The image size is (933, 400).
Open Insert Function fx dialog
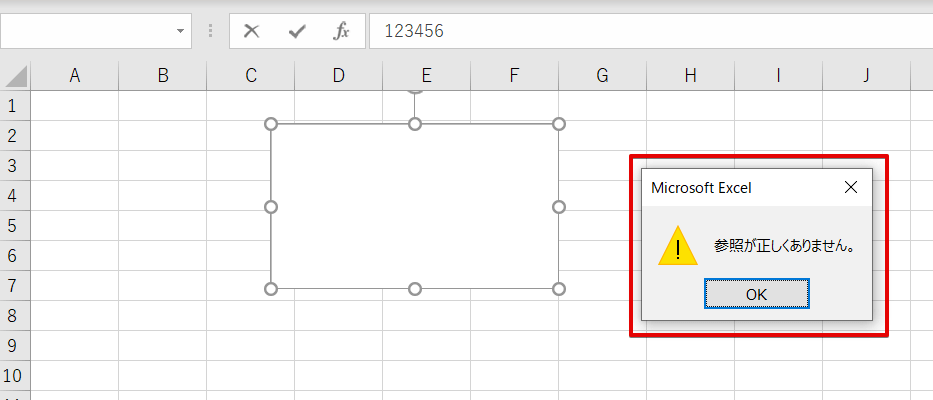coord(341,31)
